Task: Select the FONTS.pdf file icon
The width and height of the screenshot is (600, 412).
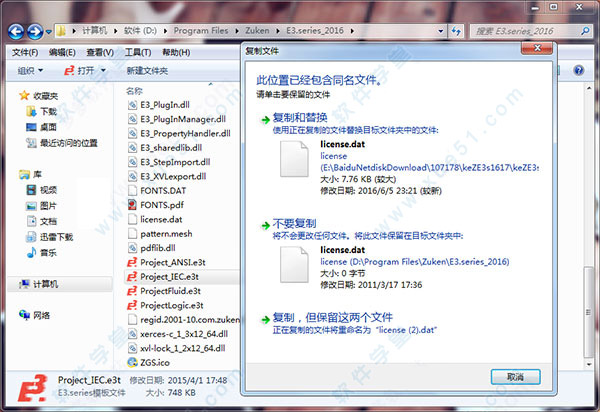Action: coord(132,205)
